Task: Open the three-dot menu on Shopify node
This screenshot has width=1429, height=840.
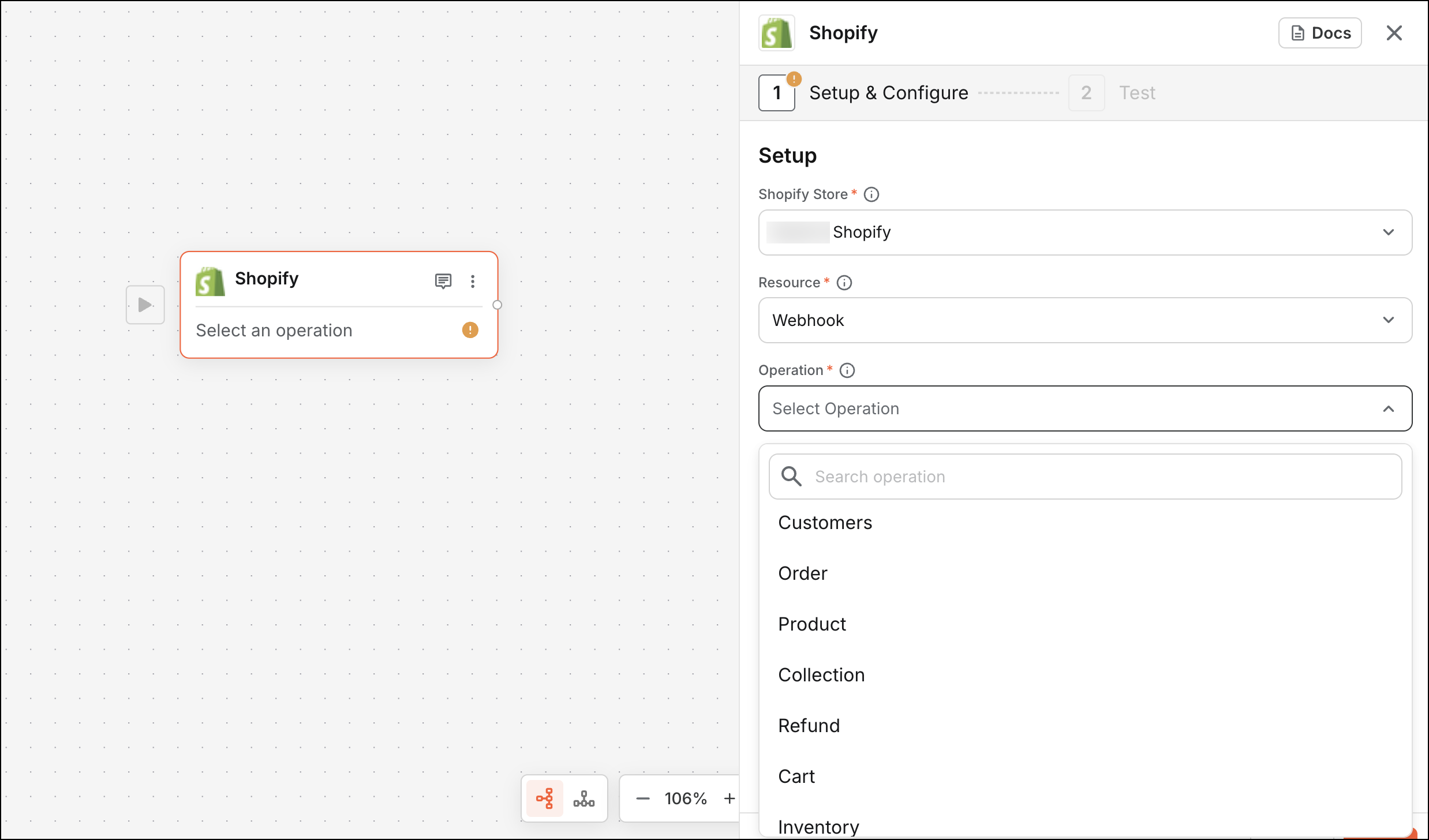Action: pos(473,281)
